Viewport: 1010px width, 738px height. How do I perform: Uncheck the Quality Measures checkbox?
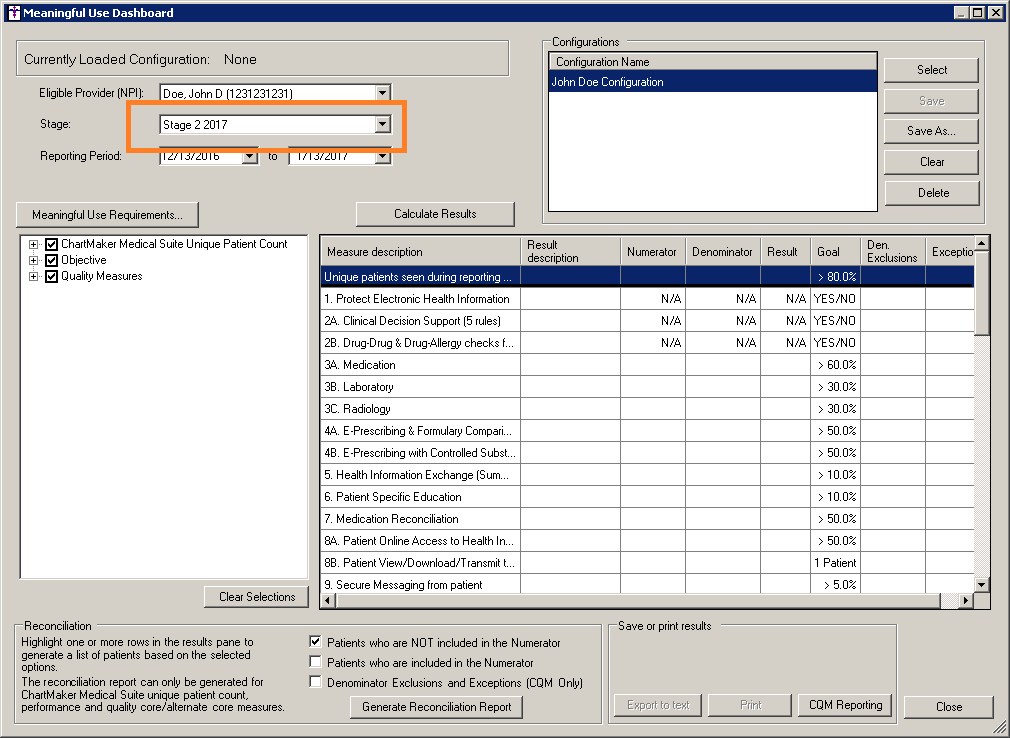(52, 276)
